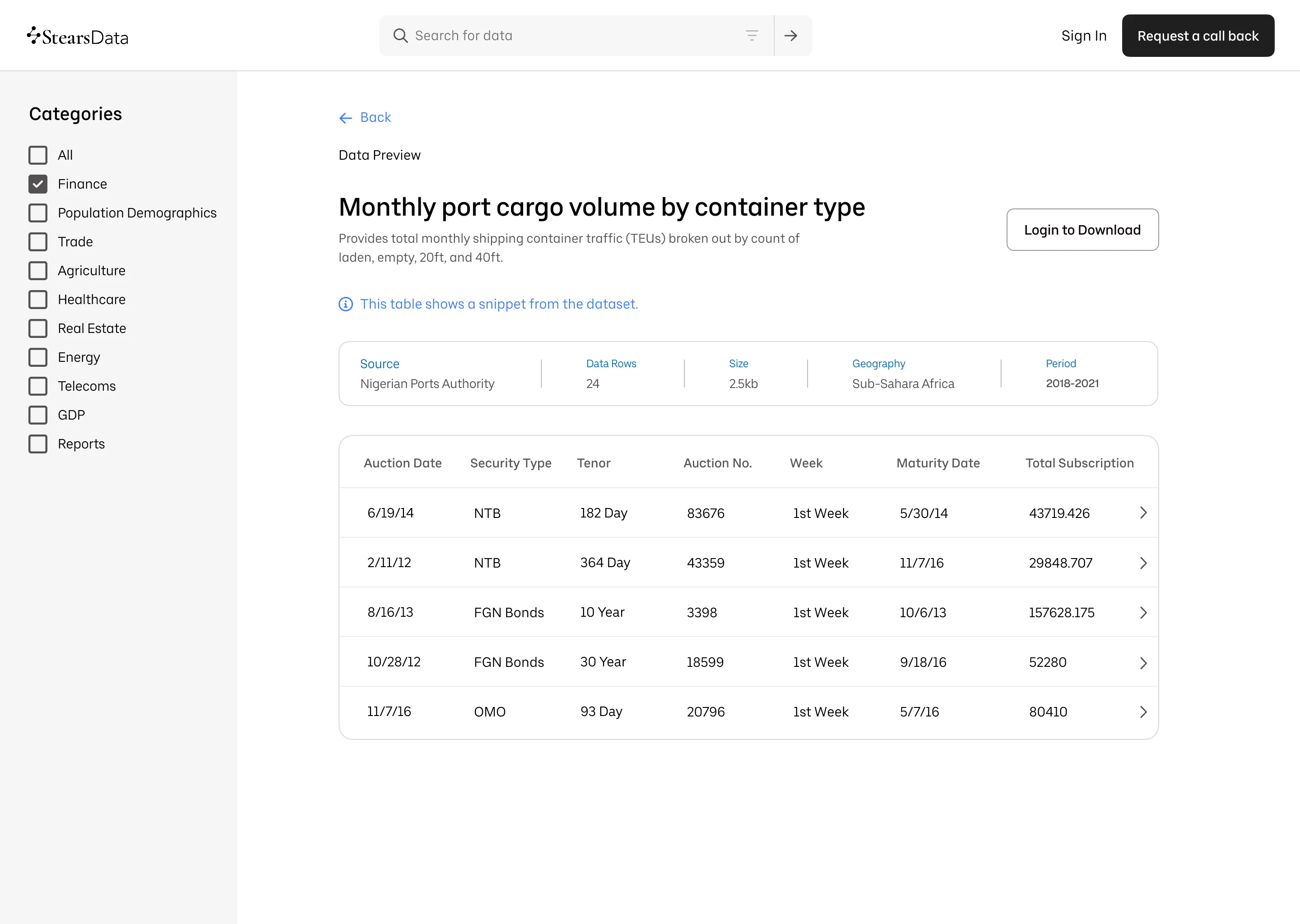Click the info icon beside snippet notice
Screen dimensions: 1300x924
tap(345, 305)
